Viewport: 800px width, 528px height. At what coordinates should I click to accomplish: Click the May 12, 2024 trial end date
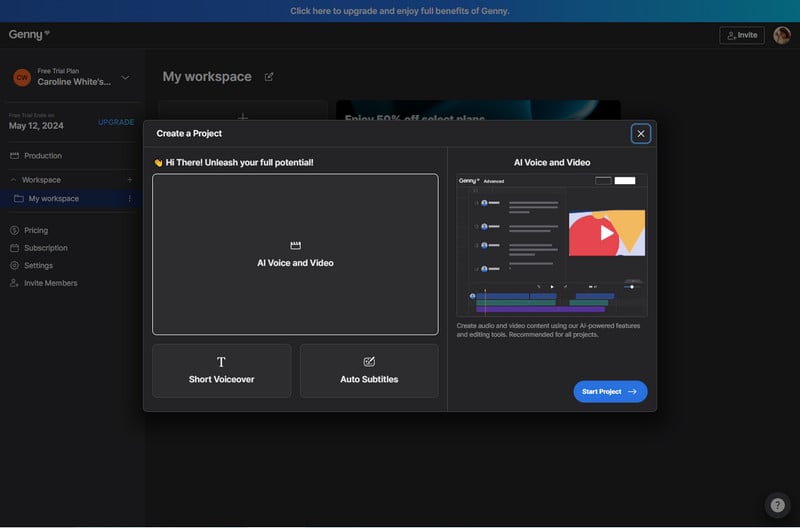click(x=36, y=126)
